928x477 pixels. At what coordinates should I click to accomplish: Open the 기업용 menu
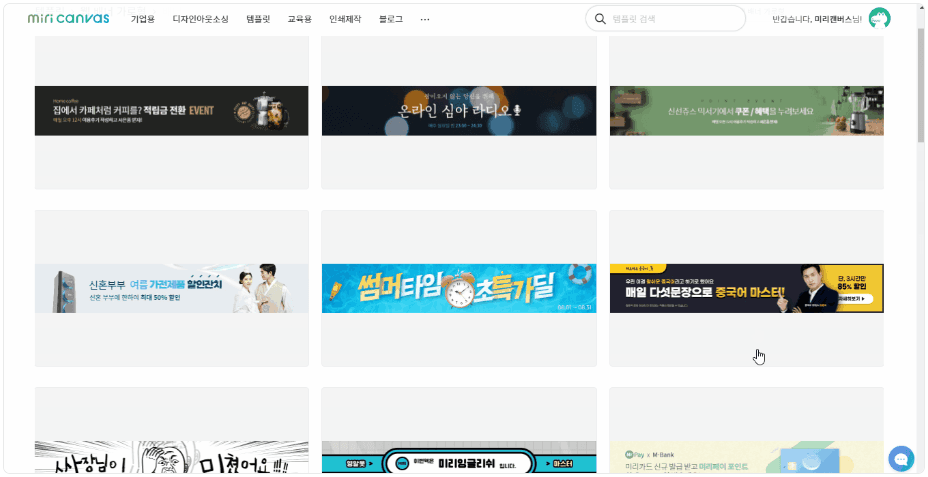pyautogui.click(x=143, y=19)
